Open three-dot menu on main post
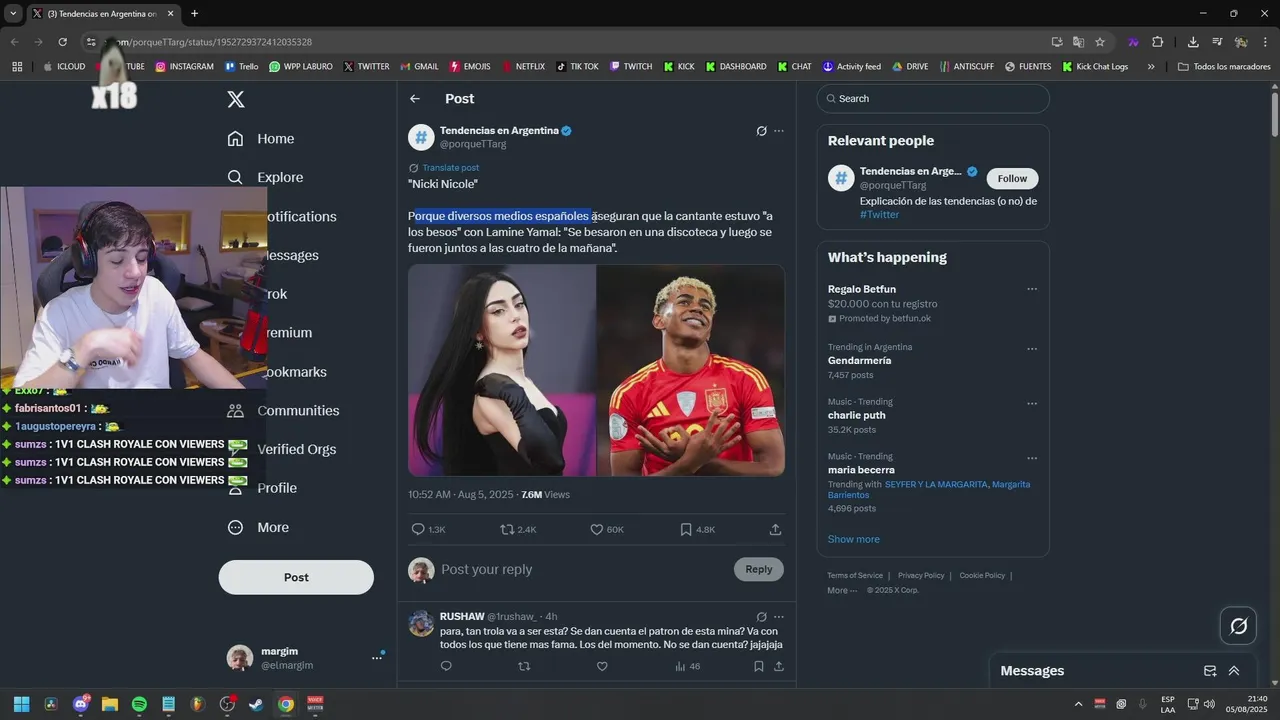1280x720 pixels. pos(779,131)
